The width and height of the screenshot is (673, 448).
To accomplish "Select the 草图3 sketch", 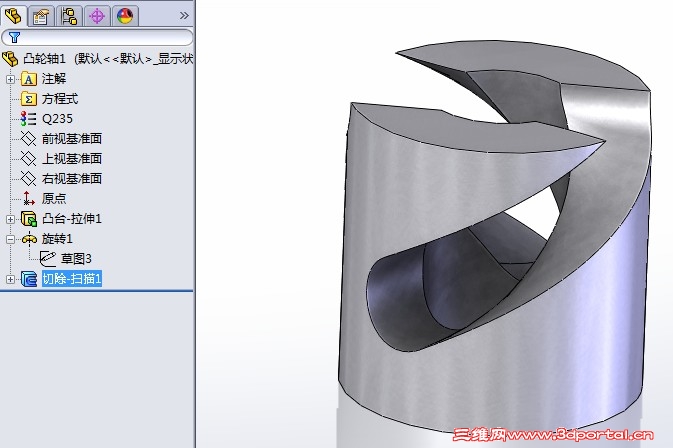I will coord(76,258).
